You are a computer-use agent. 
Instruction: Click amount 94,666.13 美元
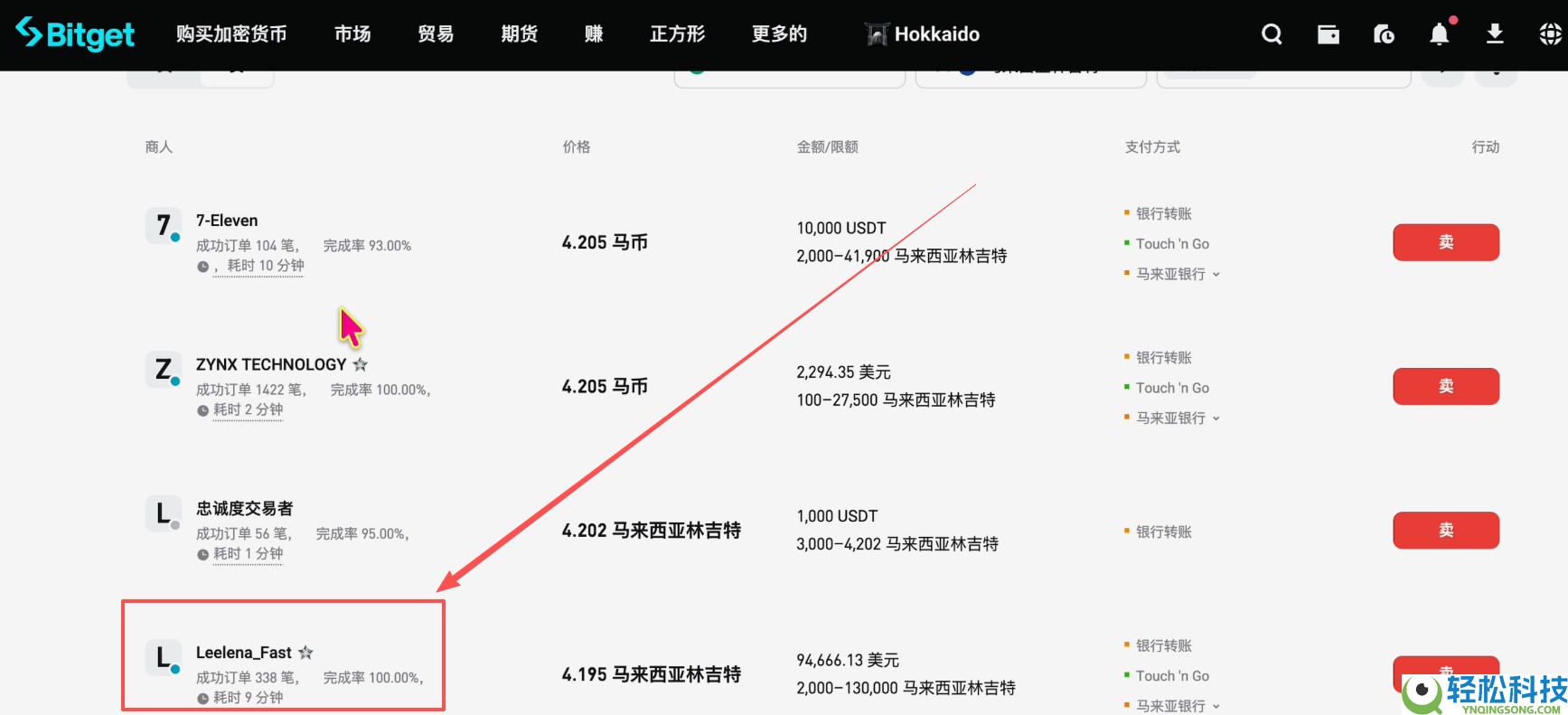(848, 661)
